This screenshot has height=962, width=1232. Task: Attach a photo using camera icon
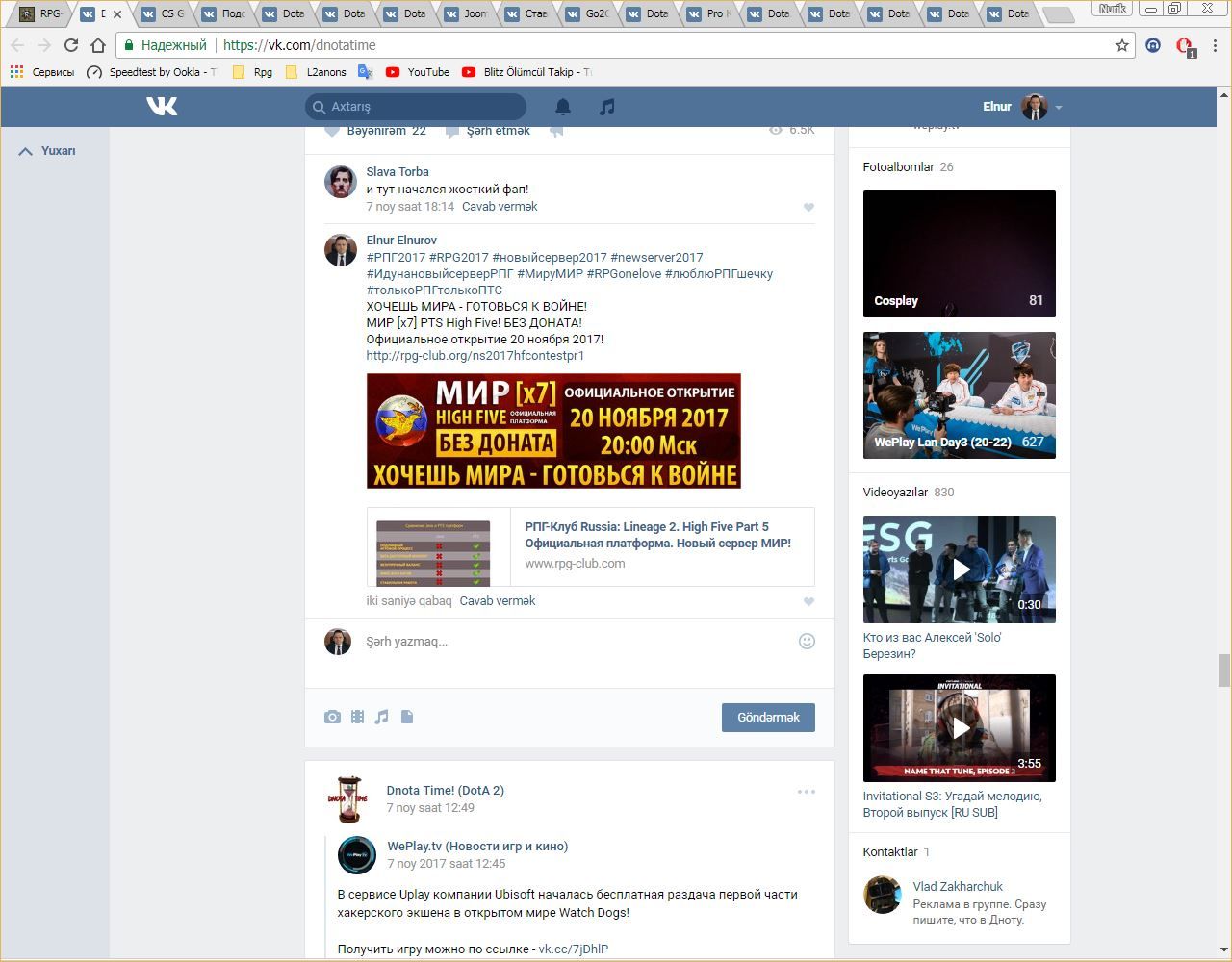pyautogui.click(x=332, y=717)
